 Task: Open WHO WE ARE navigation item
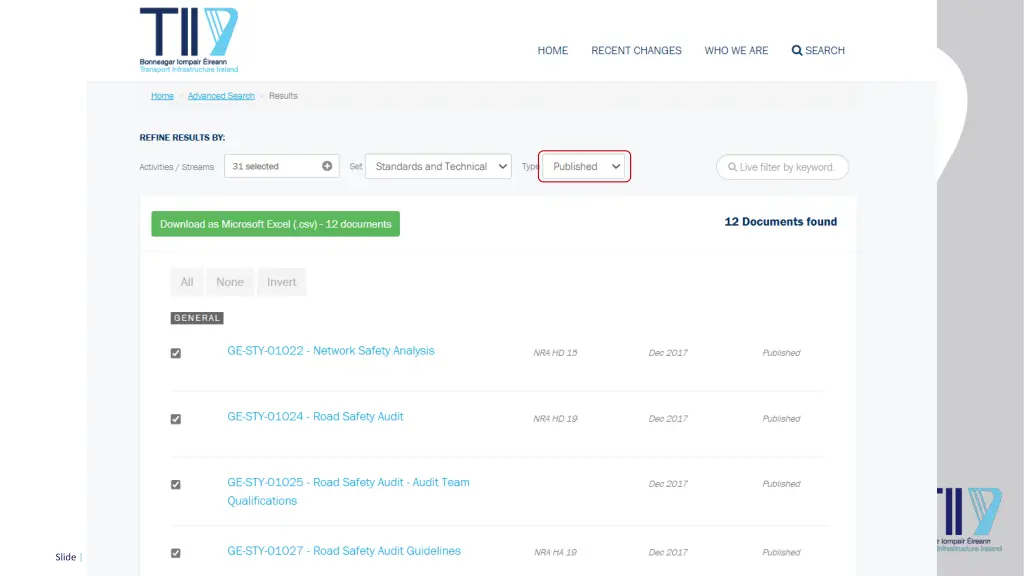736,50
